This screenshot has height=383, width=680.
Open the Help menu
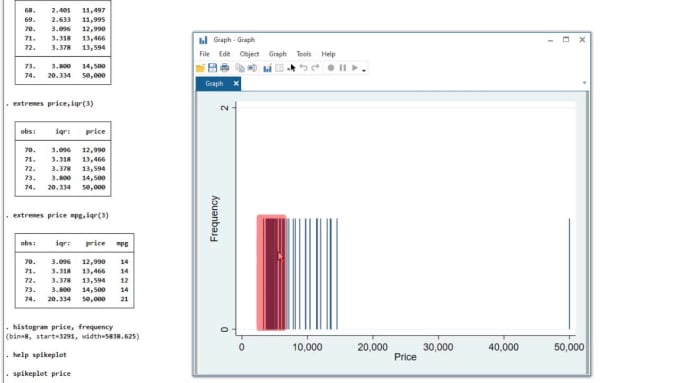point(328,54)
